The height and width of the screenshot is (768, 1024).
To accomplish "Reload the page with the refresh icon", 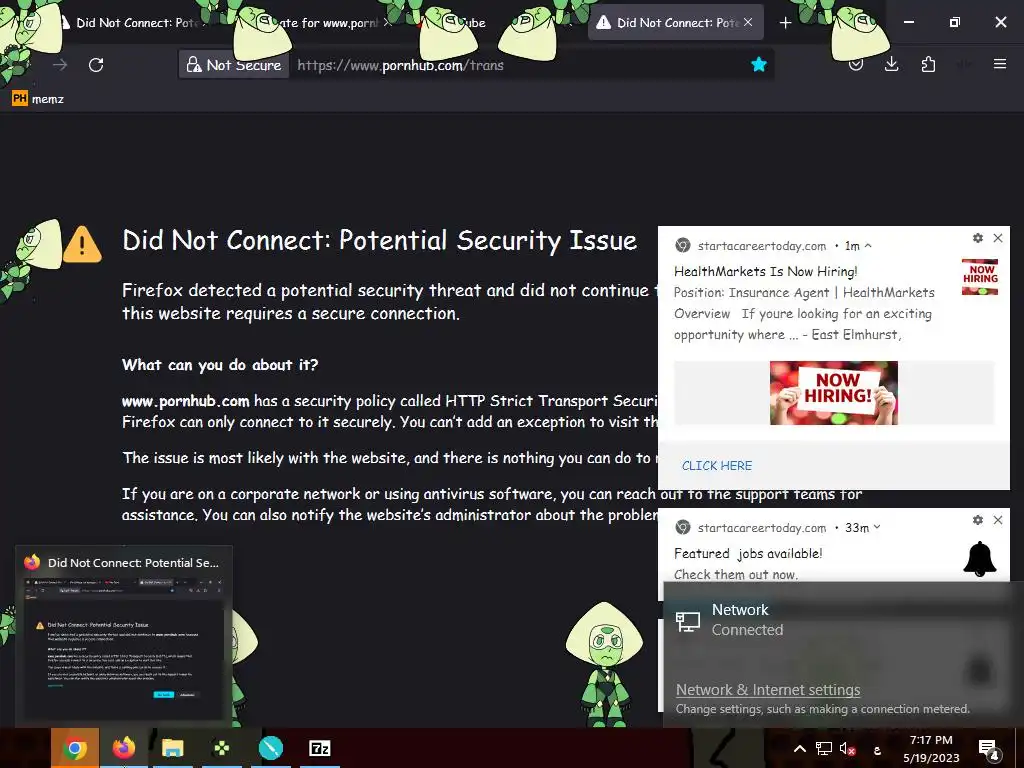I will pyautogui.click(x=96, y=65).
